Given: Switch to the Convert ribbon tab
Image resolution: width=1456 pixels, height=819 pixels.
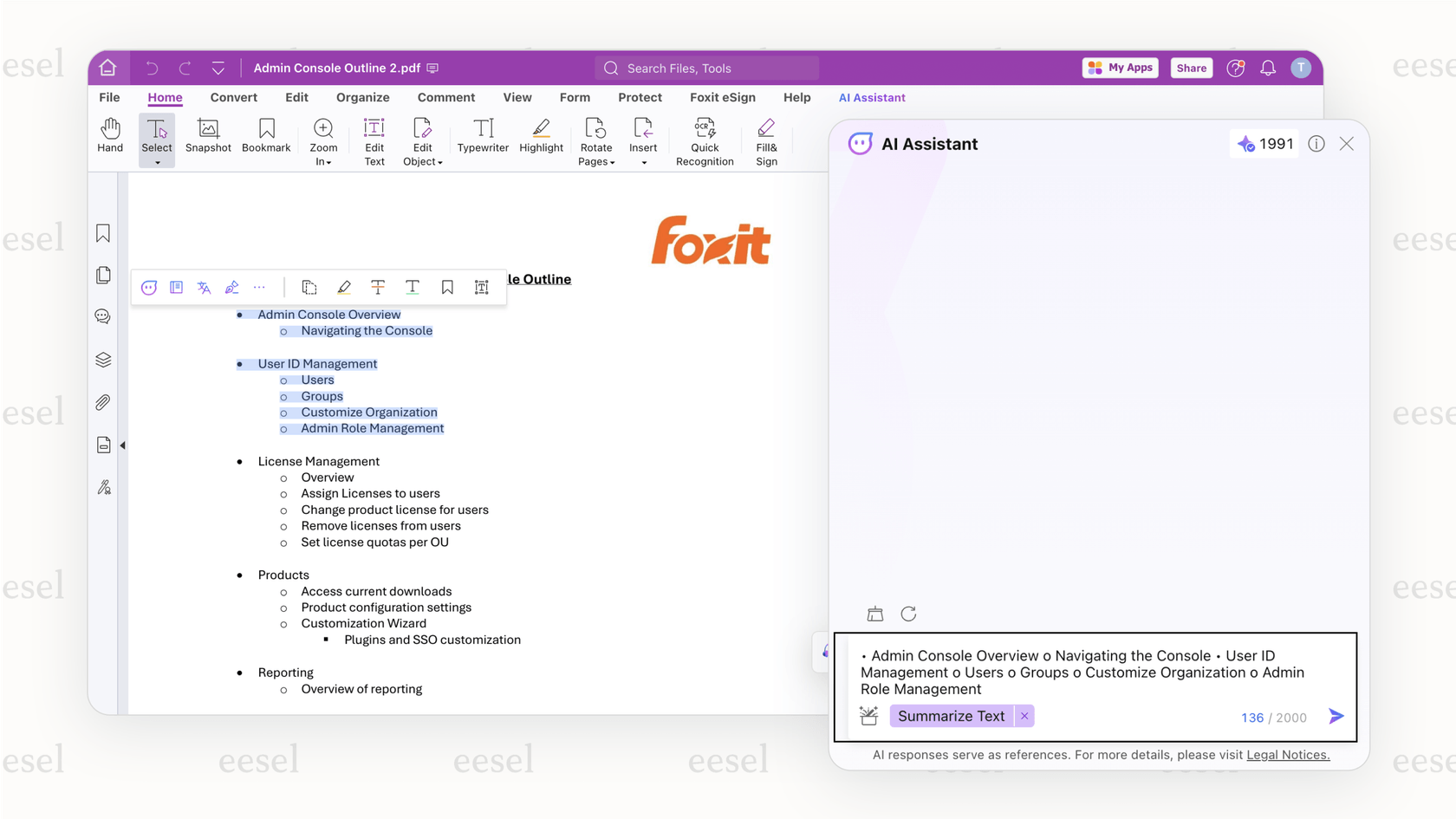Looking at the screenshot, I should 233,97.
